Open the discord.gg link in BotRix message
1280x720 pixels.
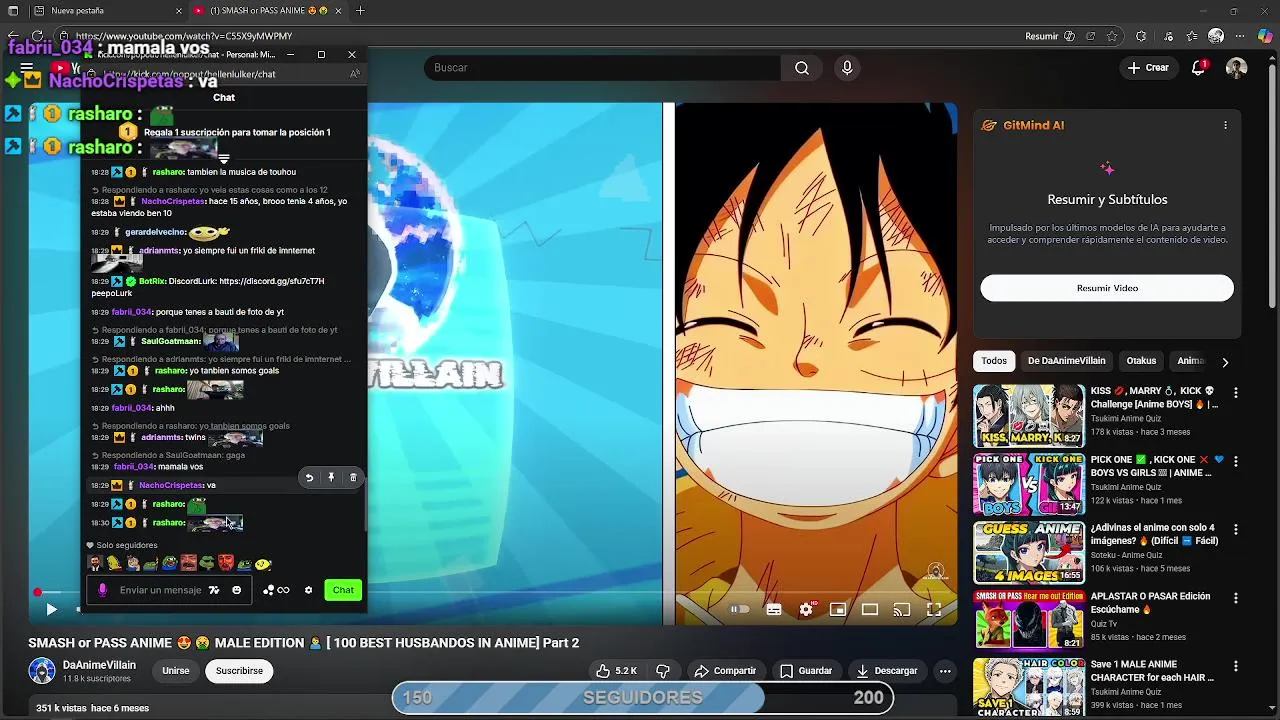(x=271, y=282)
